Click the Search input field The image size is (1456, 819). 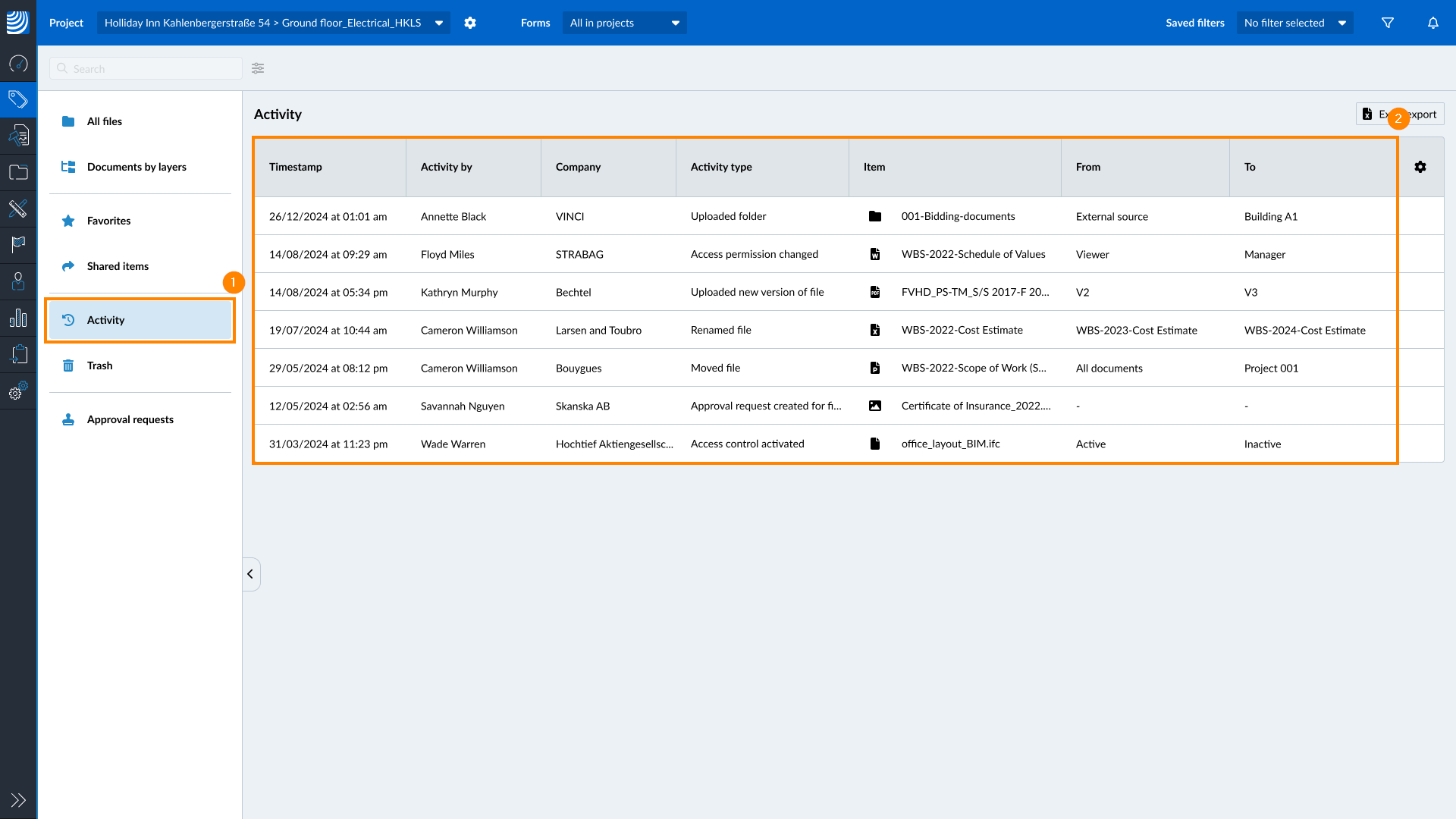pyautogui.click(x=146, y=68)
